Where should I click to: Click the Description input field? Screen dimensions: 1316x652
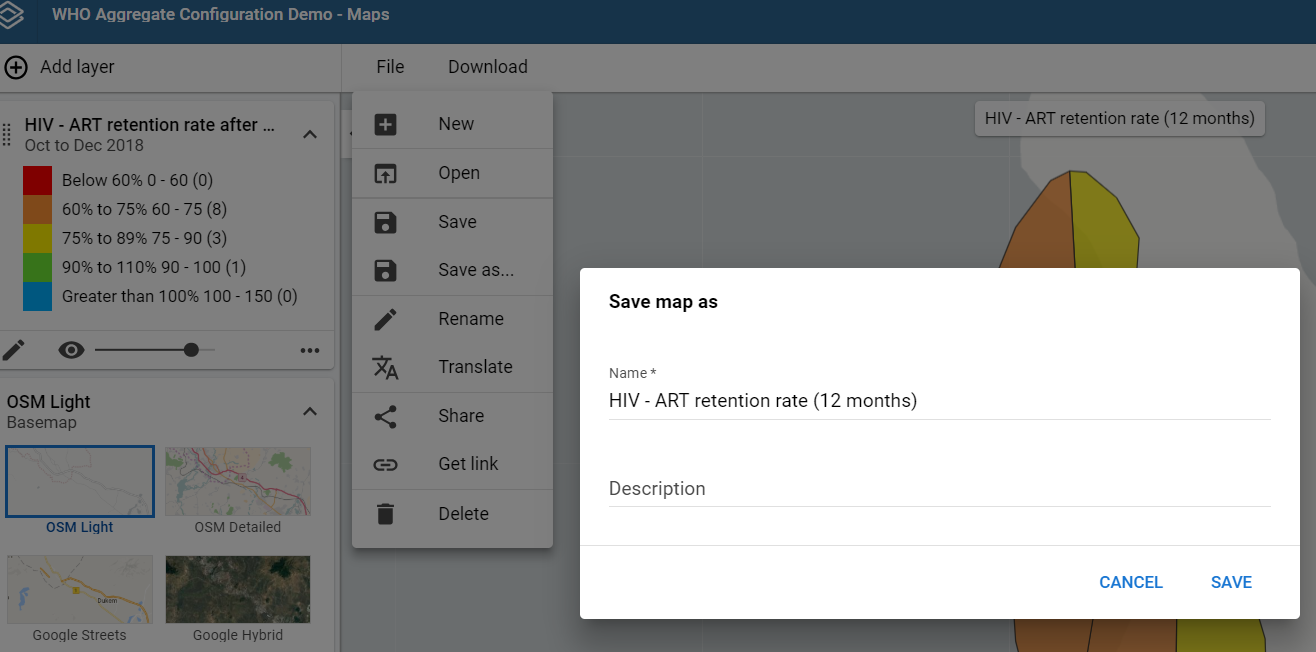point(939,489)
